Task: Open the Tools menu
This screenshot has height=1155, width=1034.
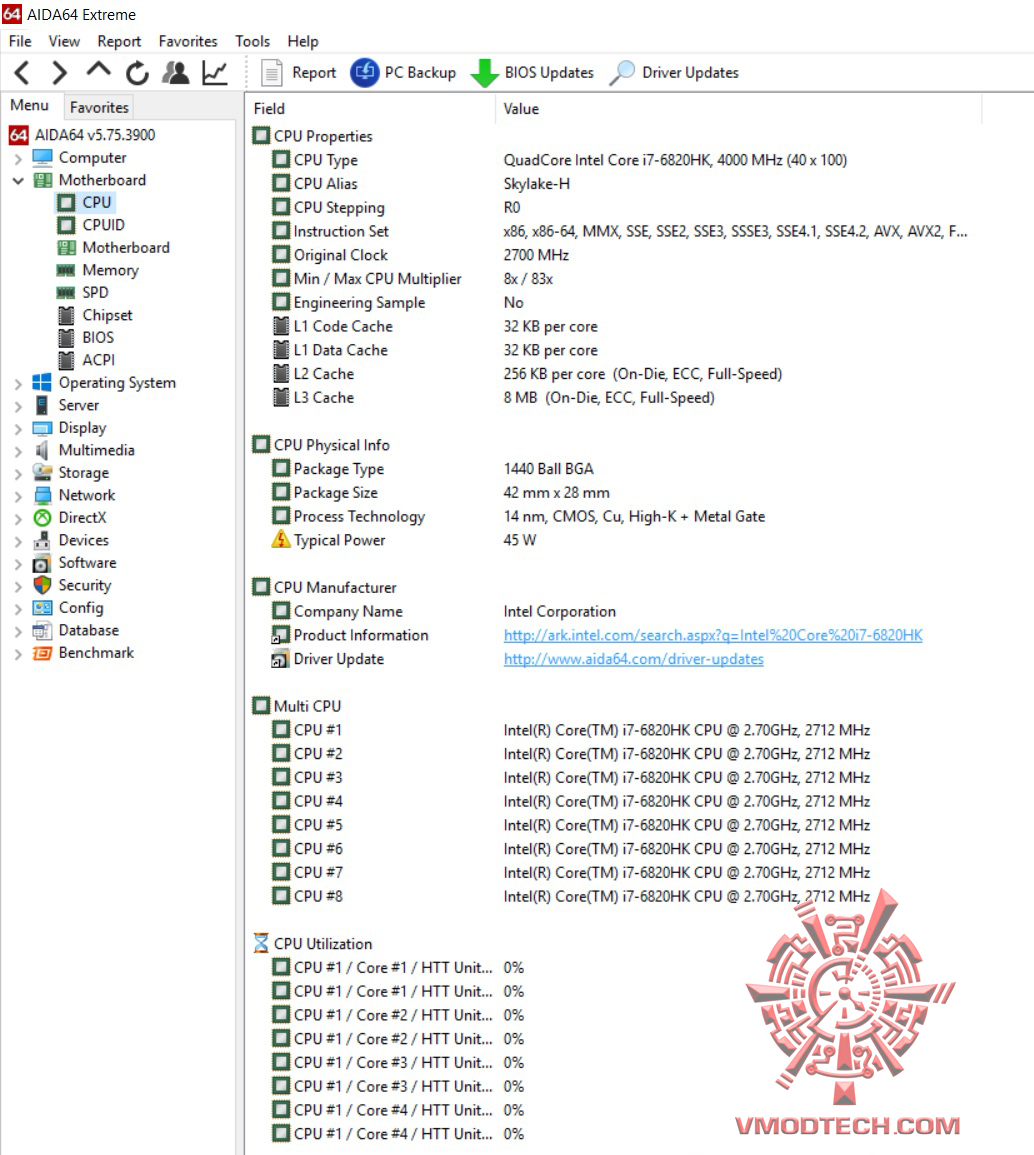Action: (253, 41)
